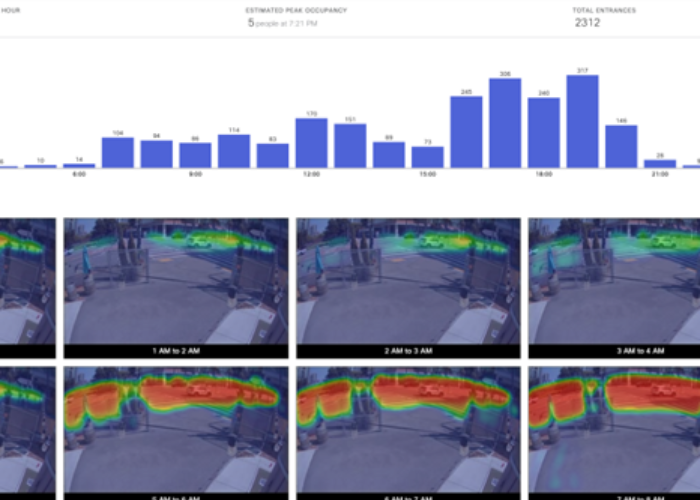Click the Estimated Peak Occupancy value

point(280,23)
